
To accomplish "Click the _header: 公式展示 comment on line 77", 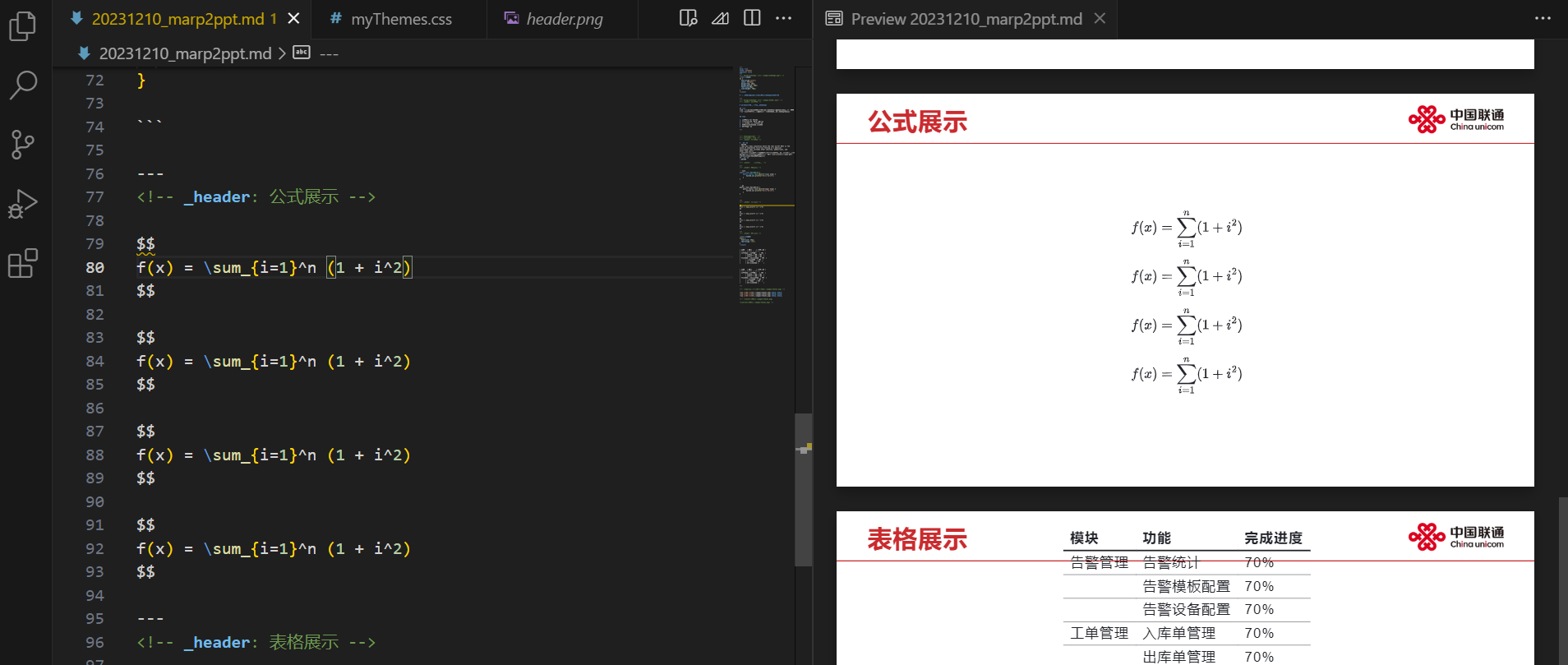I will (x=256, y=197).
